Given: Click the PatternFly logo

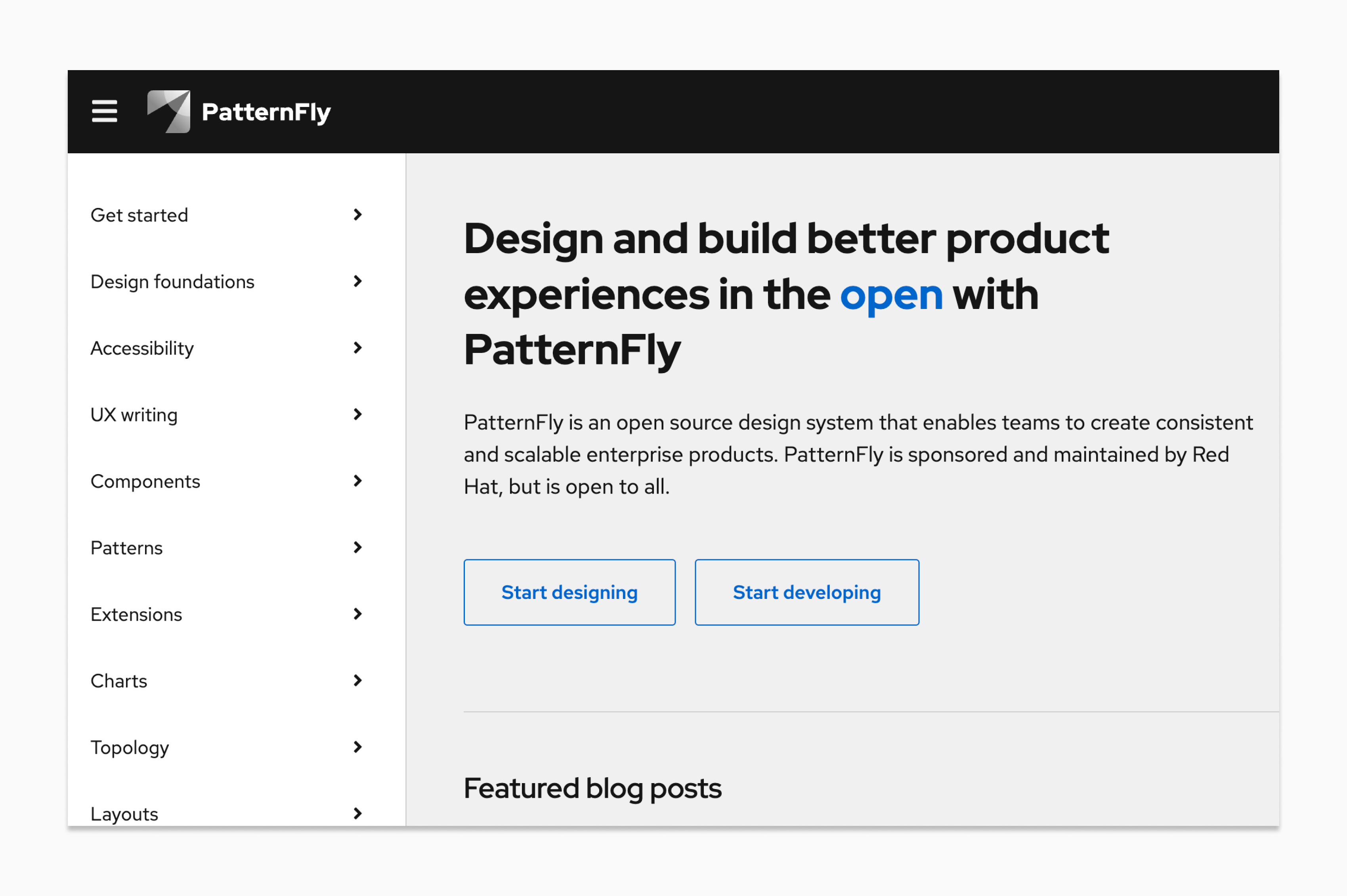Looking at the screenshot, I should point(239,111).
